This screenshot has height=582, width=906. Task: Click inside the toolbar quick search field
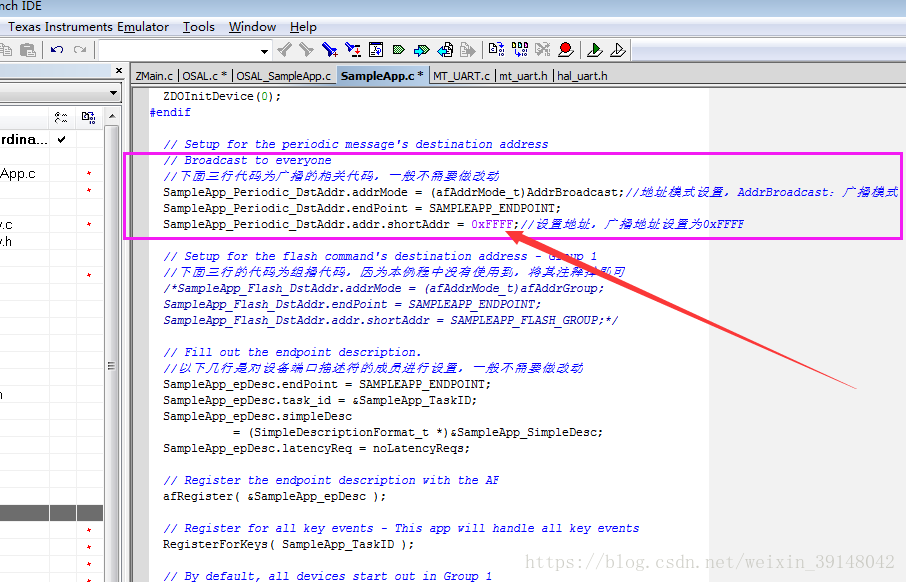(179, 51)
